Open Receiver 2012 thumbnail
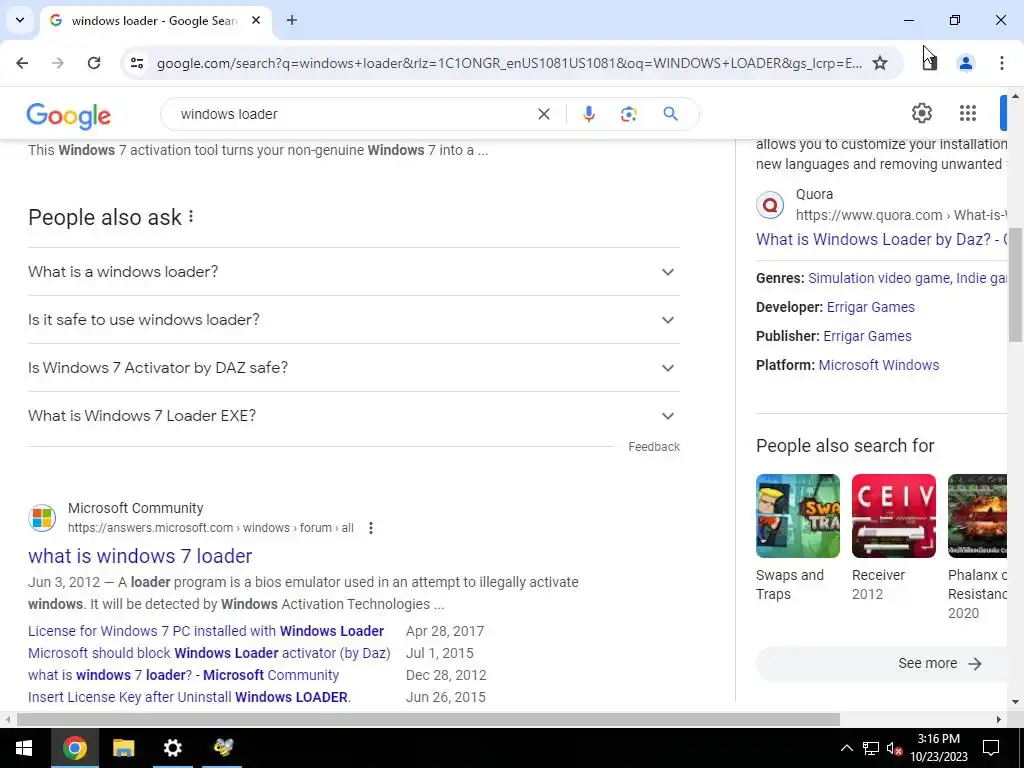 pos(893,516)
